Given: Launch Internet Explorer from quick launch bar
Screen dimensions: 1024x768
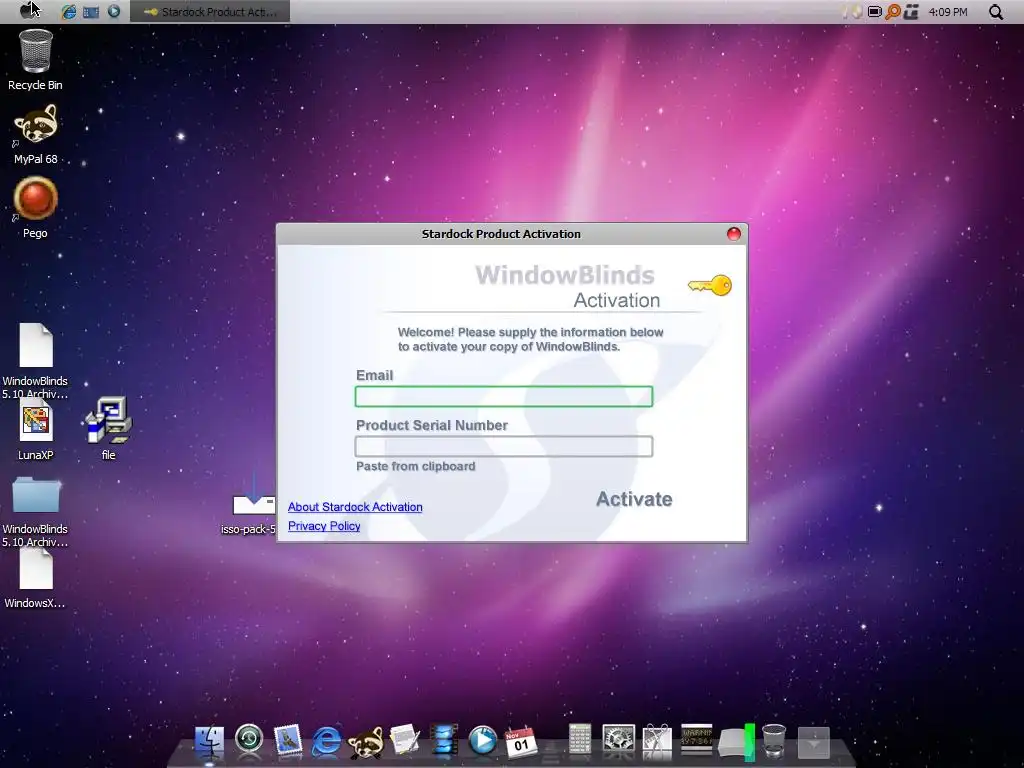Looking at the screenshot, I should pos(69,11).
